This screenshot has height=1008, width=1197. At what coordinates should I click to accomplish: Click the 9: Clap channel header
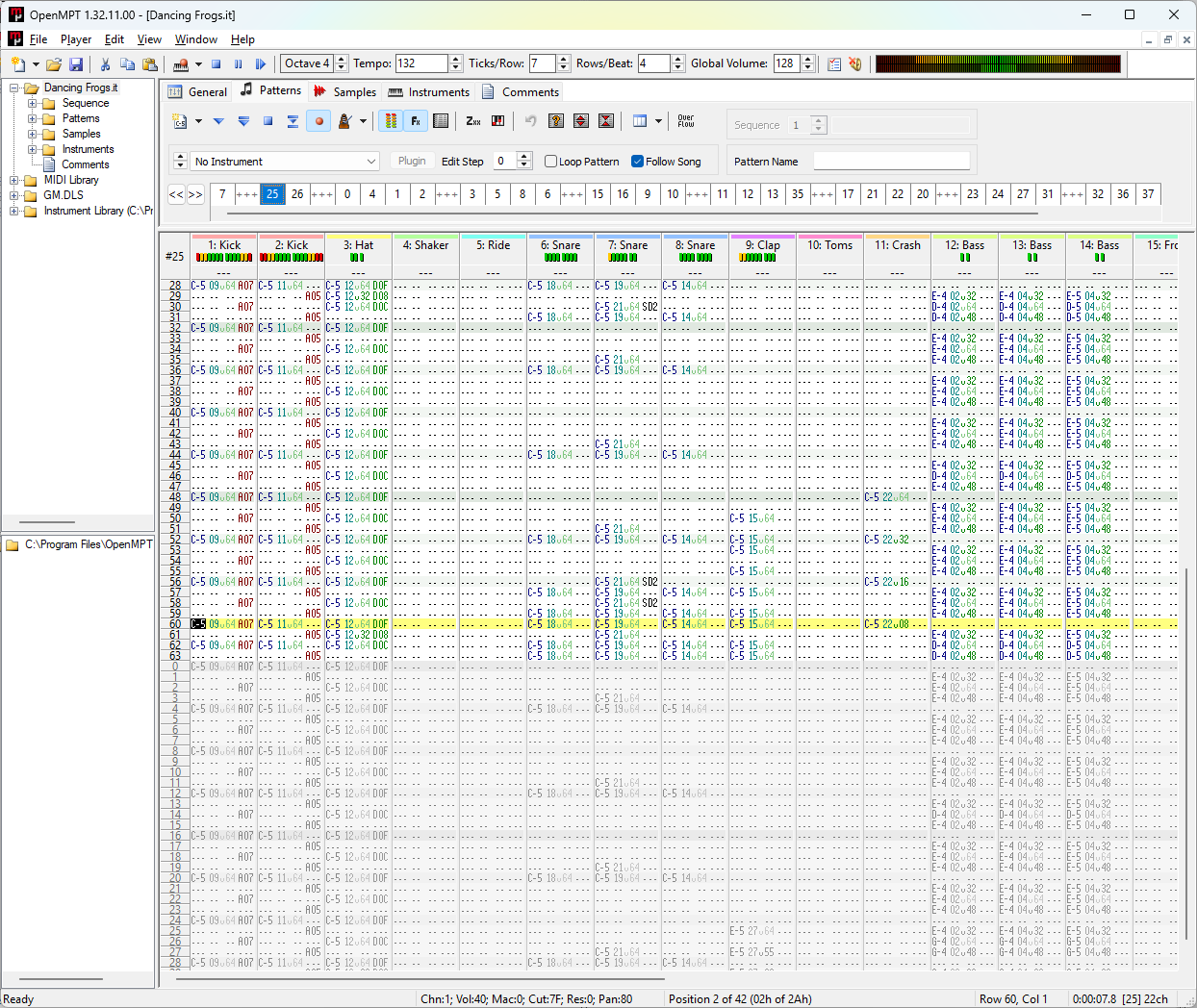(x=763, y=245)
